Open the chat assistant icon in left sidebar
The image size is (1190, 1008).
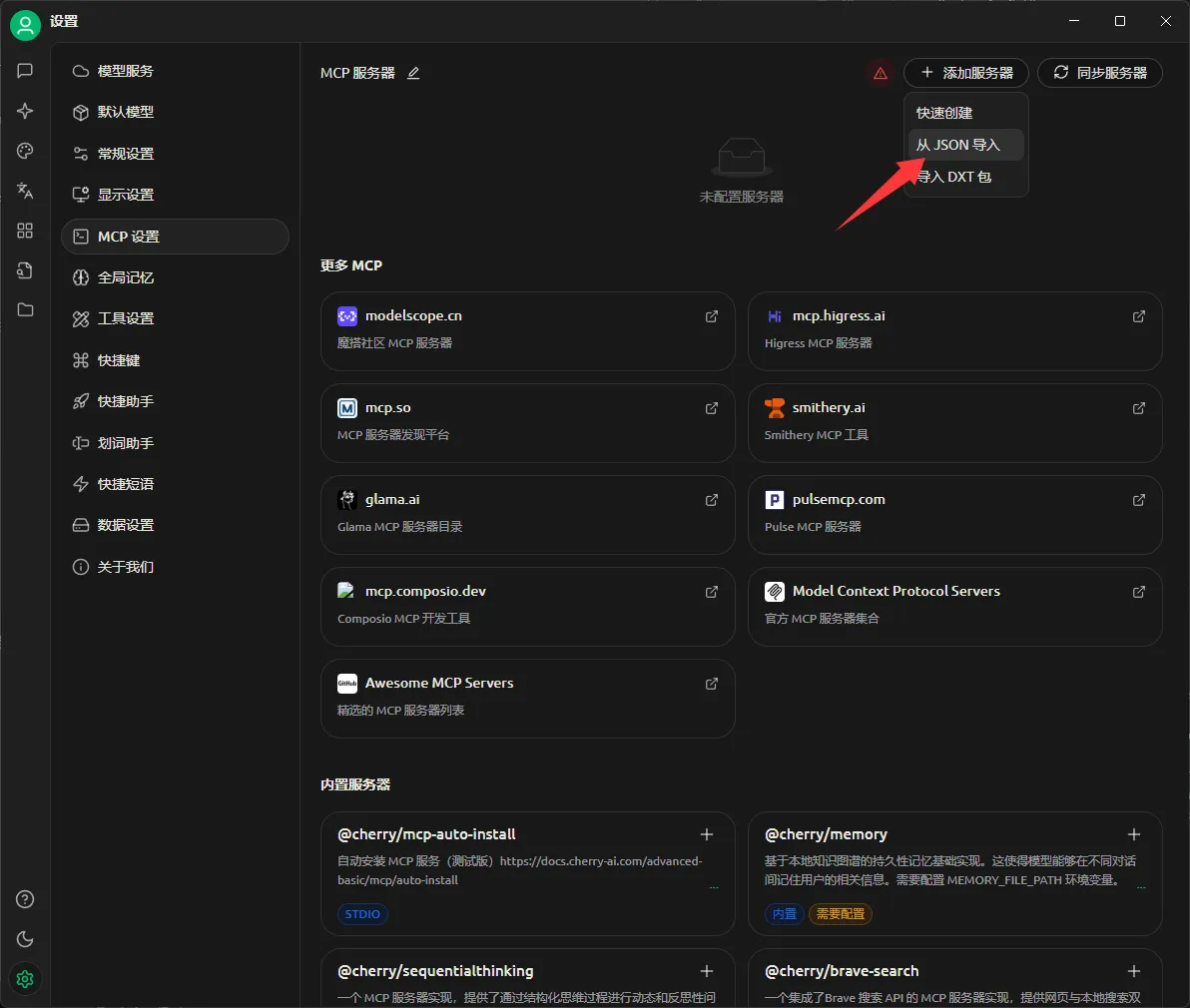[x=25, y=71]
